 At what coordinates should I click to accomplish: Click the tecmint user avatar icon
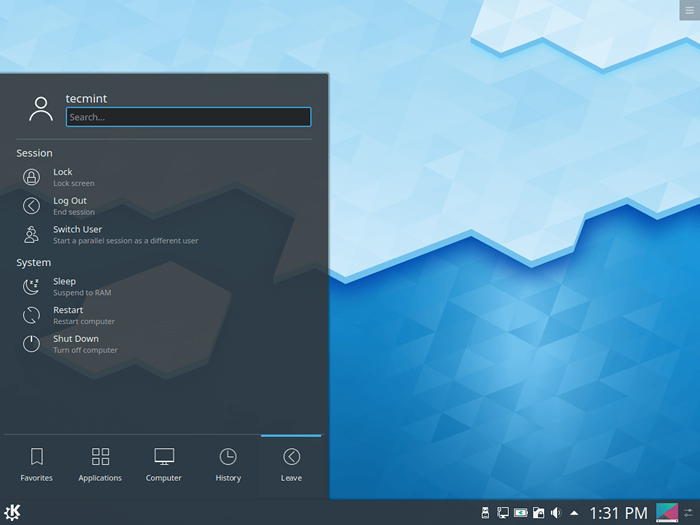point(41,108)
